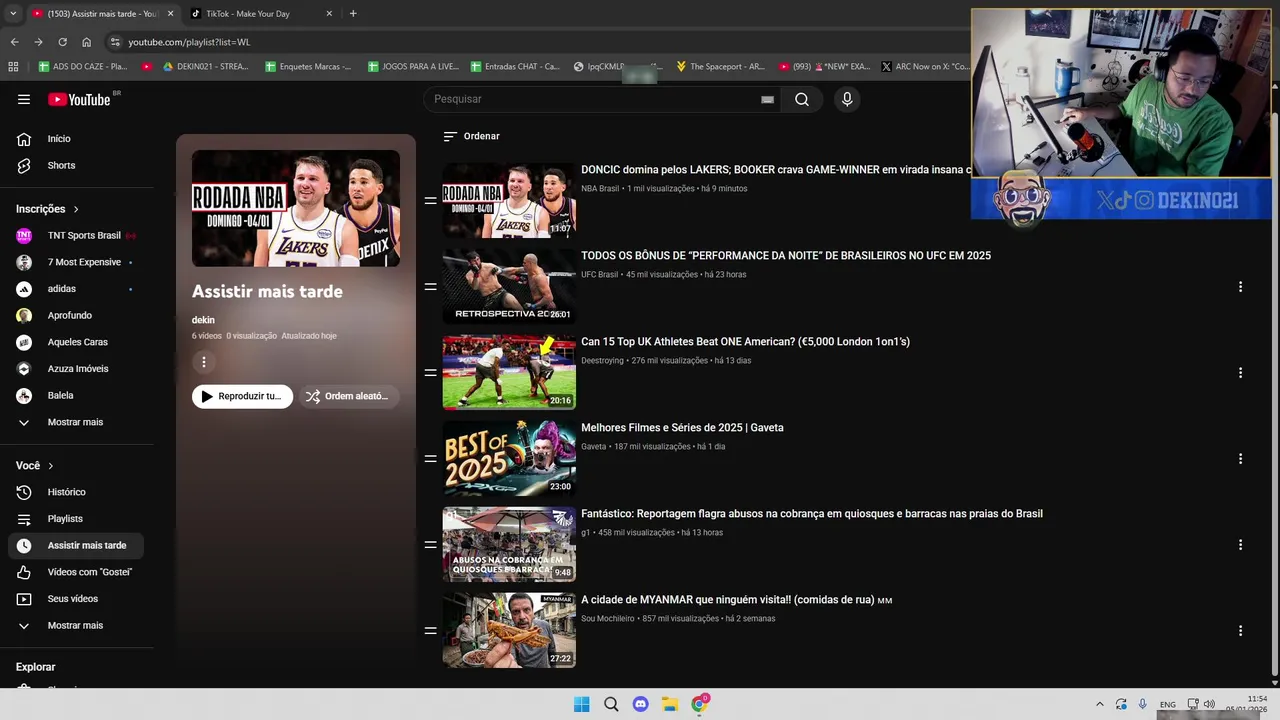This screenshot has width=1280, height=720.
Task: Open a new browser tab
Action: (x=353, y=14)
